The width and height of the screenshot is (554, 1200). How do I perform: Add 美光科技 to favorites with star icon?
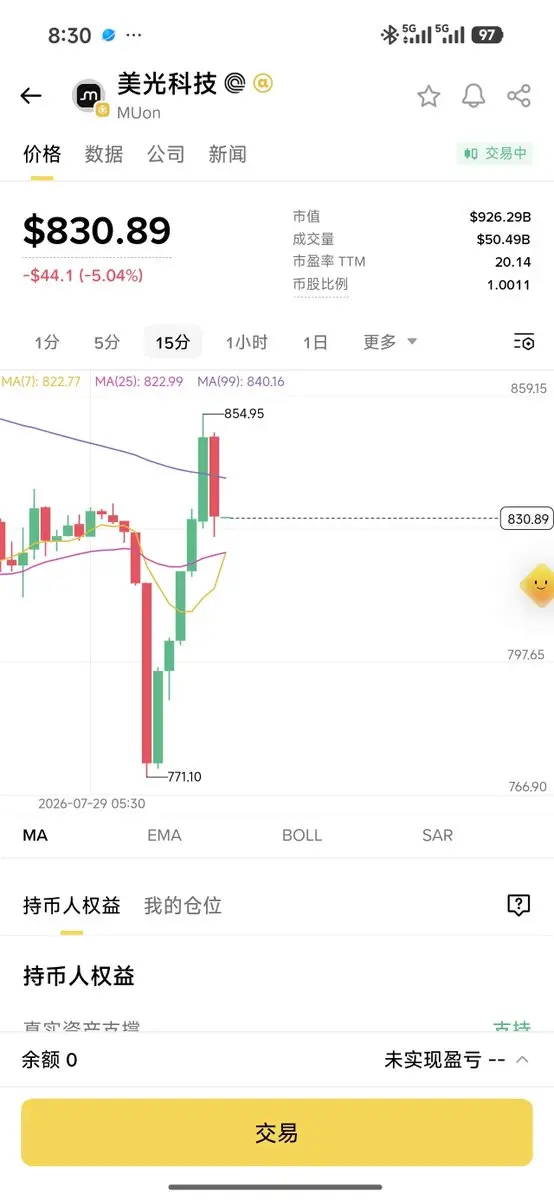pos(428,96)
